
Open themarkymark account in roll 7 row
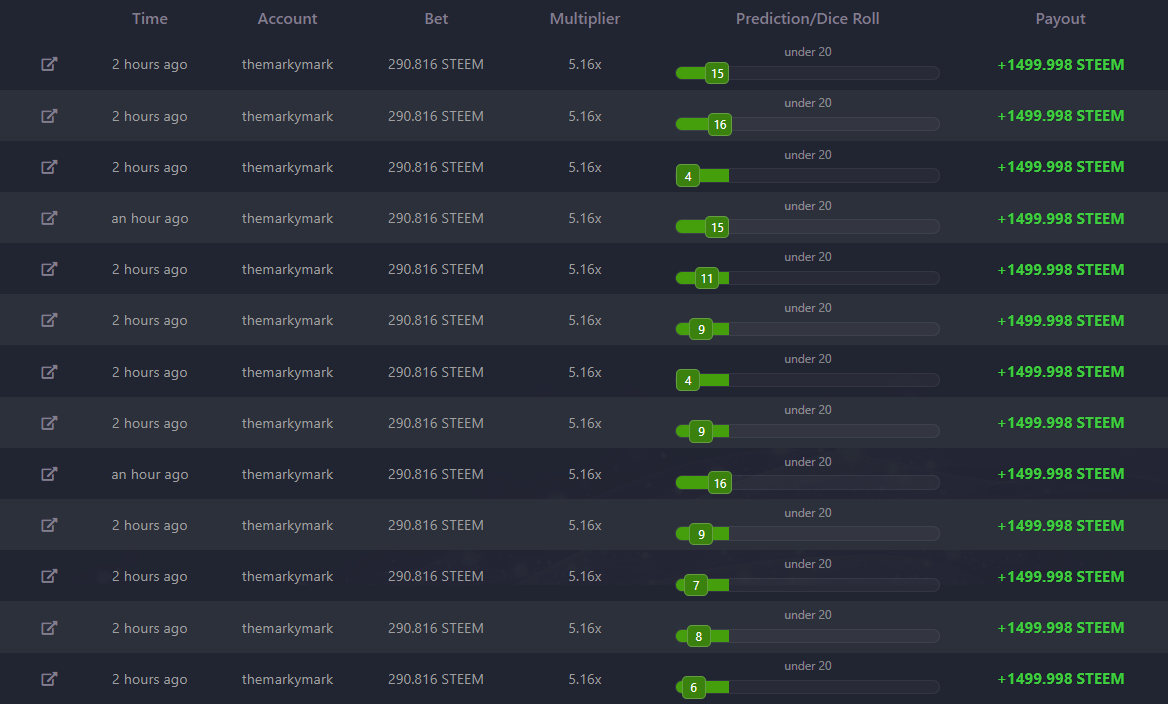click(288, 577)
